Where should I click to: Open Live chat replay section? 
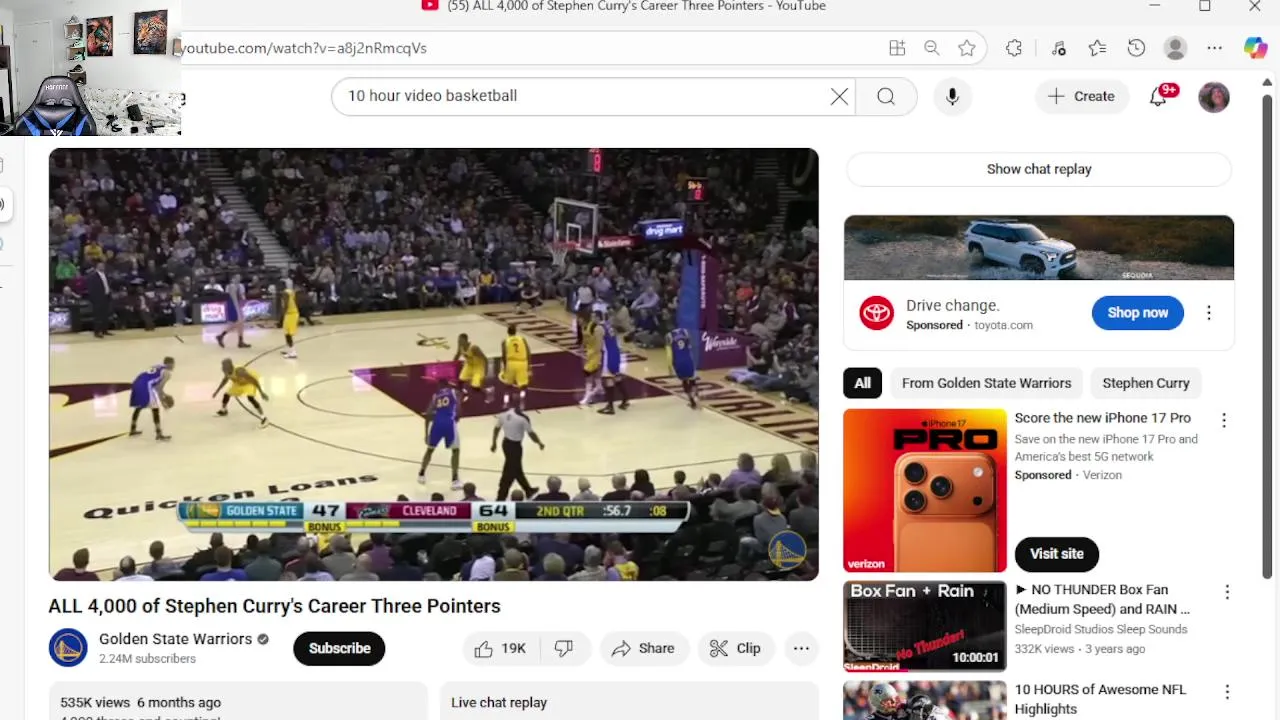(629, 701)
